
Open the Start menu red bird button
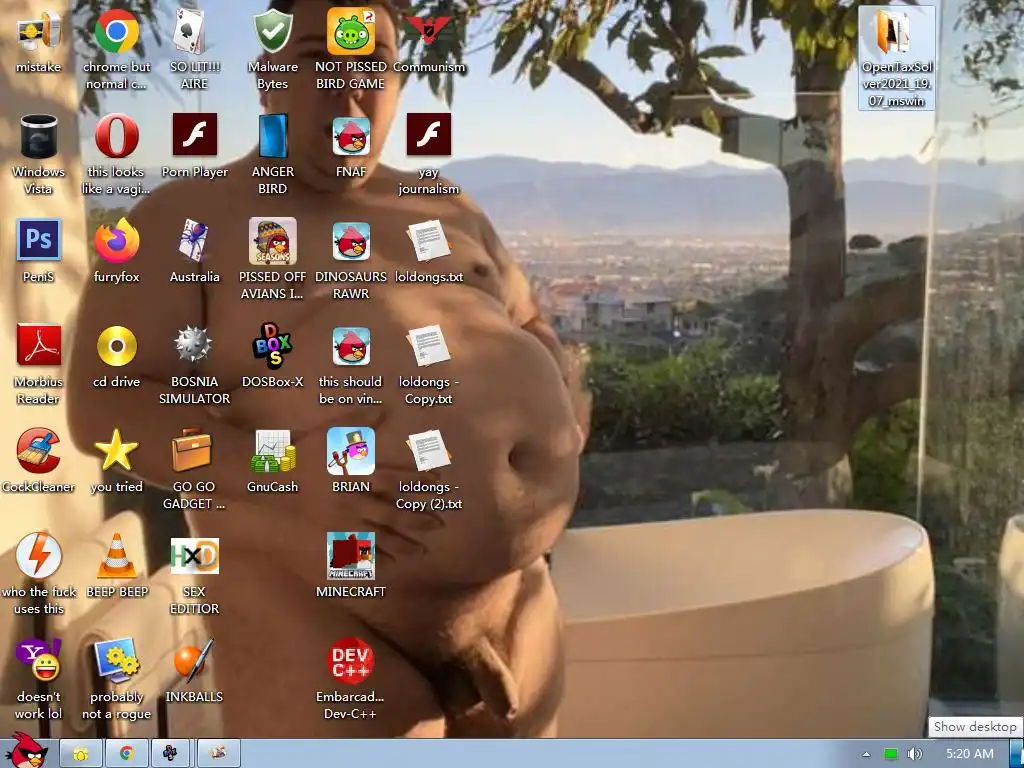(x=26, y=751)
